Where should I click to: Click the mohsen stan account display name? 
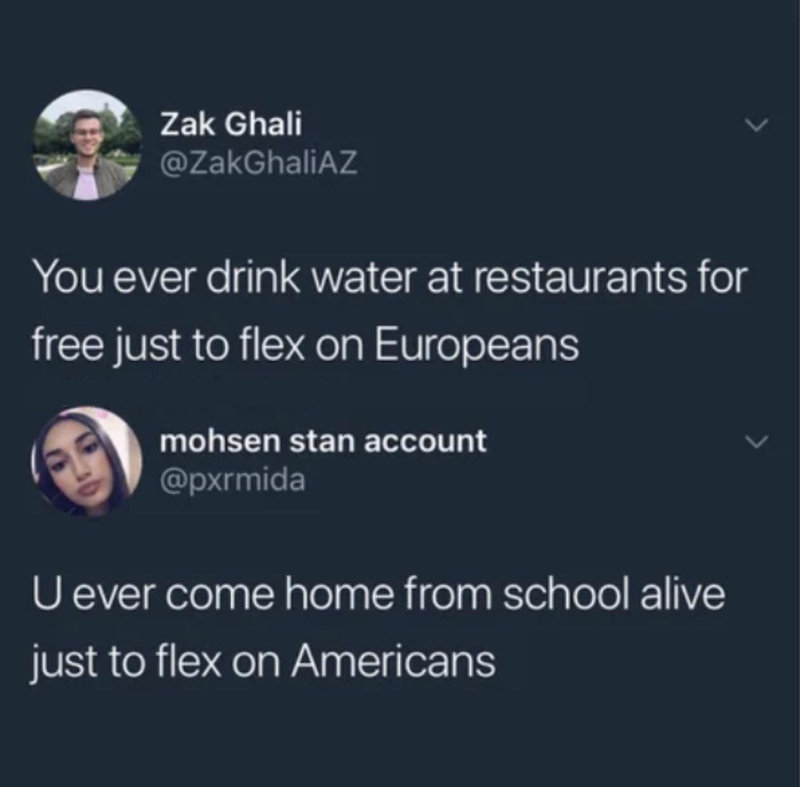click(323, 441)
